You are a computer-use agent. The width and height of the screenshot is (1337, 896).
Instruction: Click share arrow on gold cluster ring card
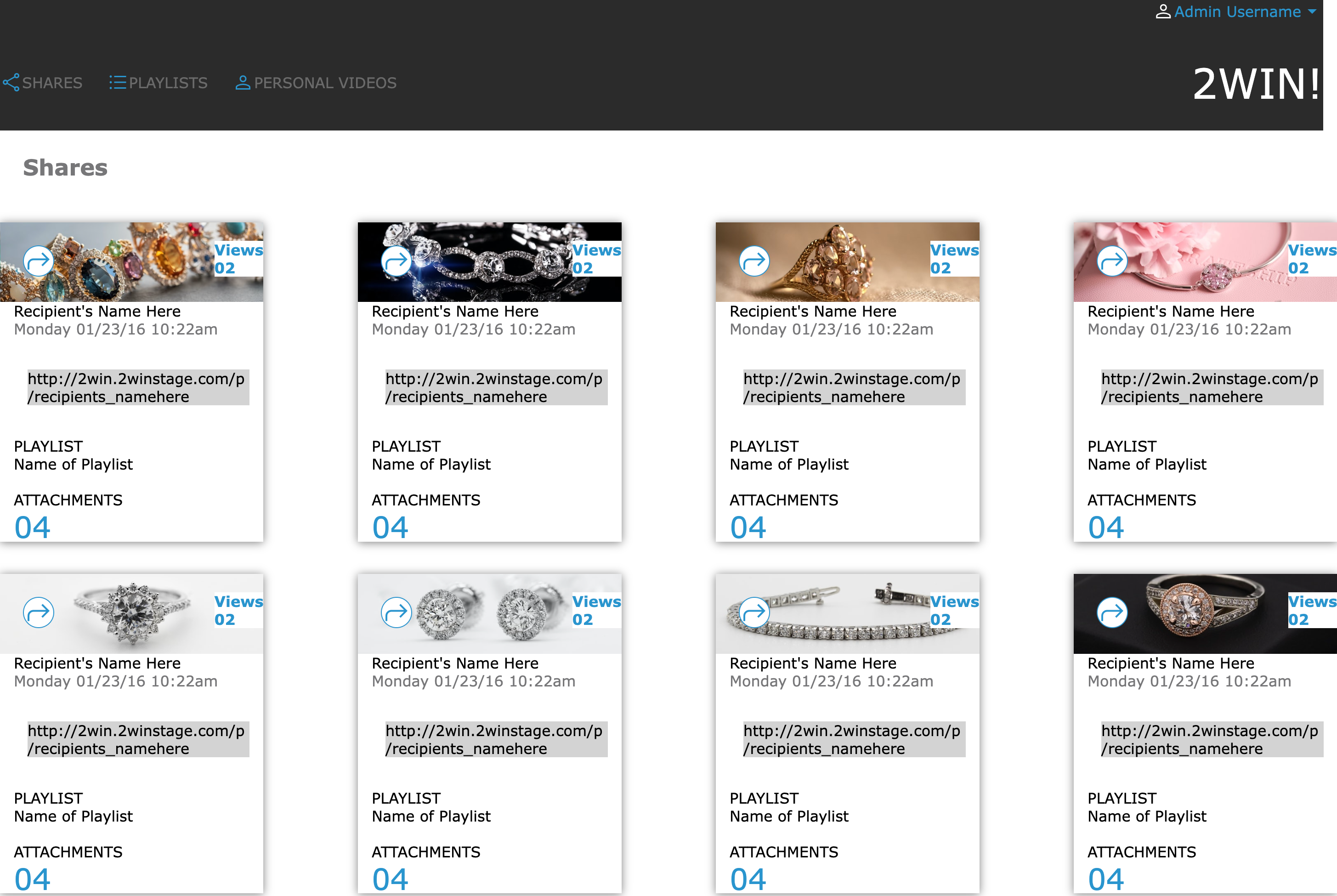753,261
